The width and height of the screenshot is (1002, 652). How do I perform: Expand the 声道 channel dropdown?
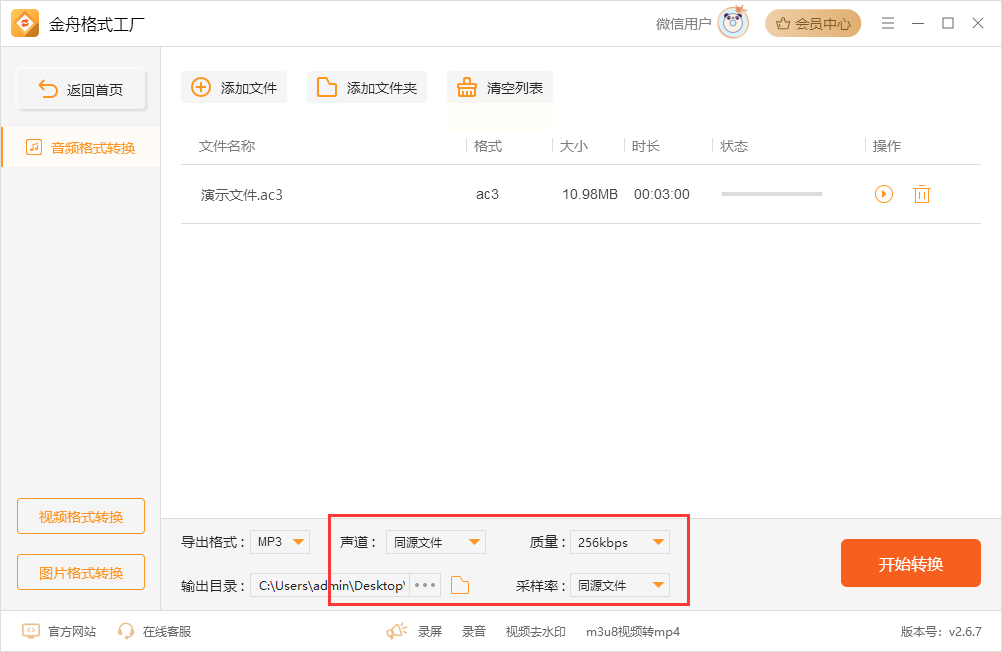click(436, 542)
